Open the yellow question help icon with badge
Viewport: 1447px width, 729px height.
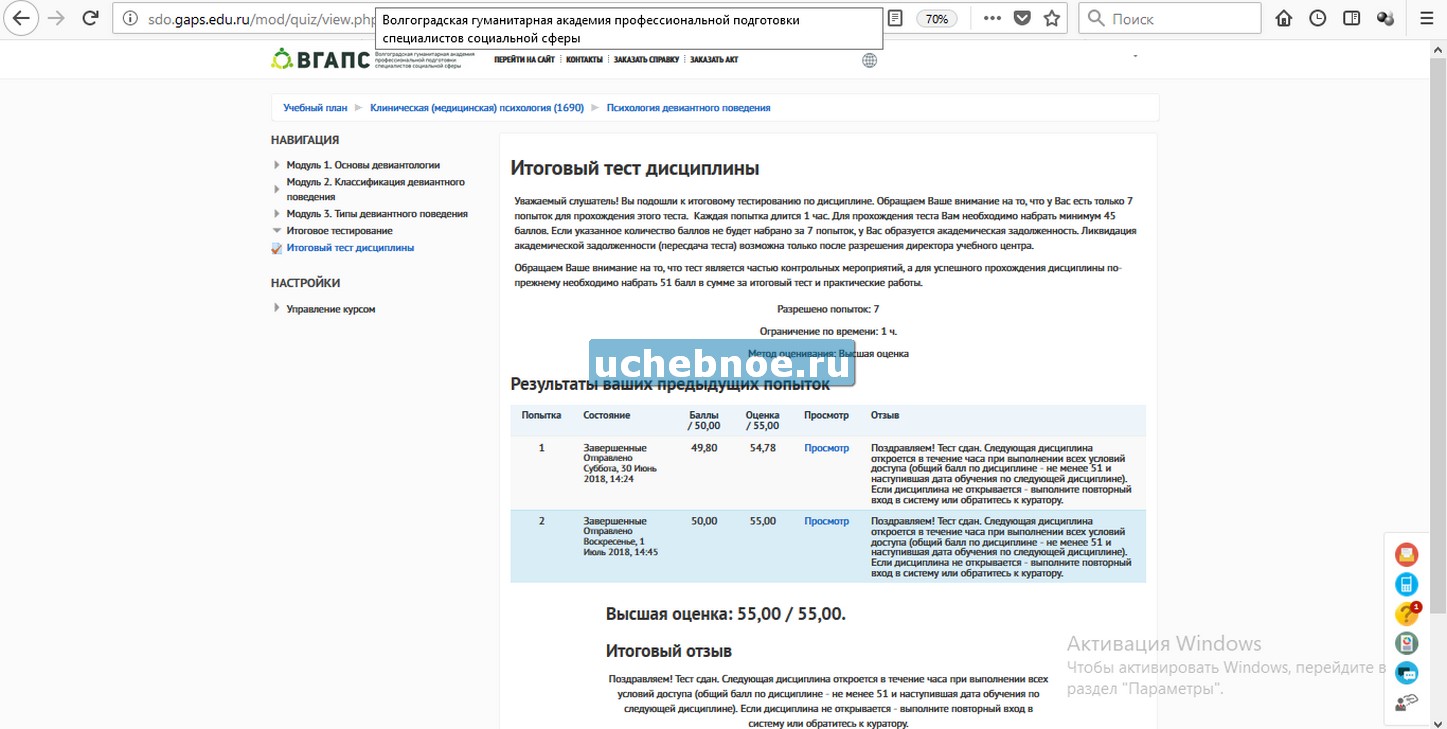(x=1407, y=614)
